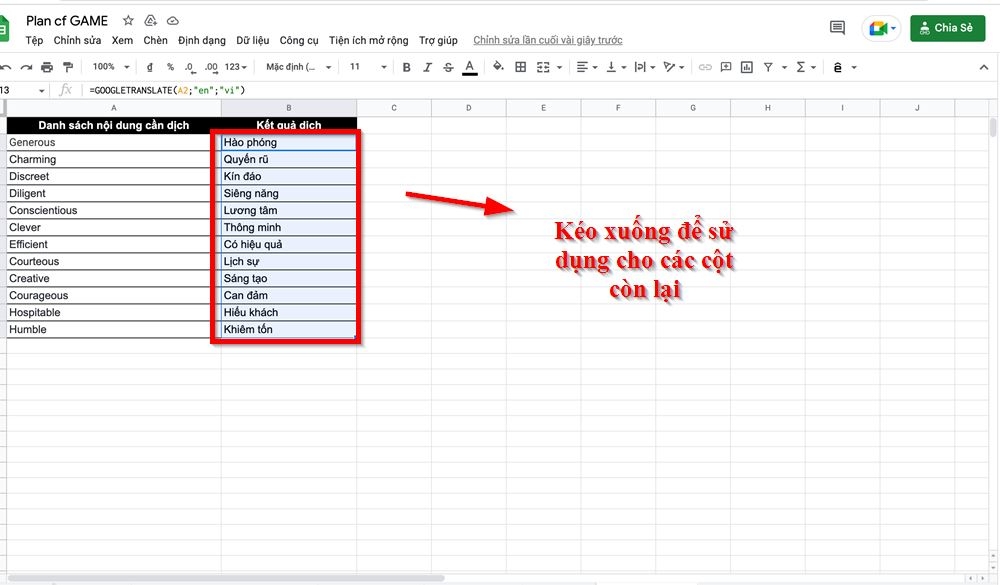Open the fill color bucket

click(x=499, y=66)
